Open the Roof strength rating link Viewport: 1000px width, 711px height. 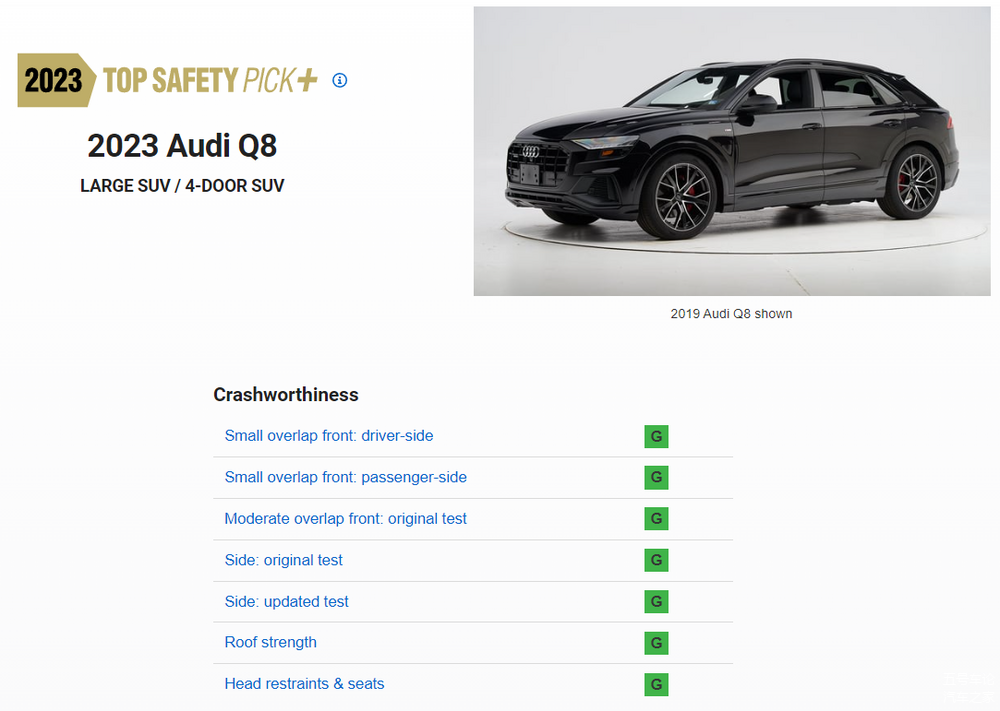270,642
